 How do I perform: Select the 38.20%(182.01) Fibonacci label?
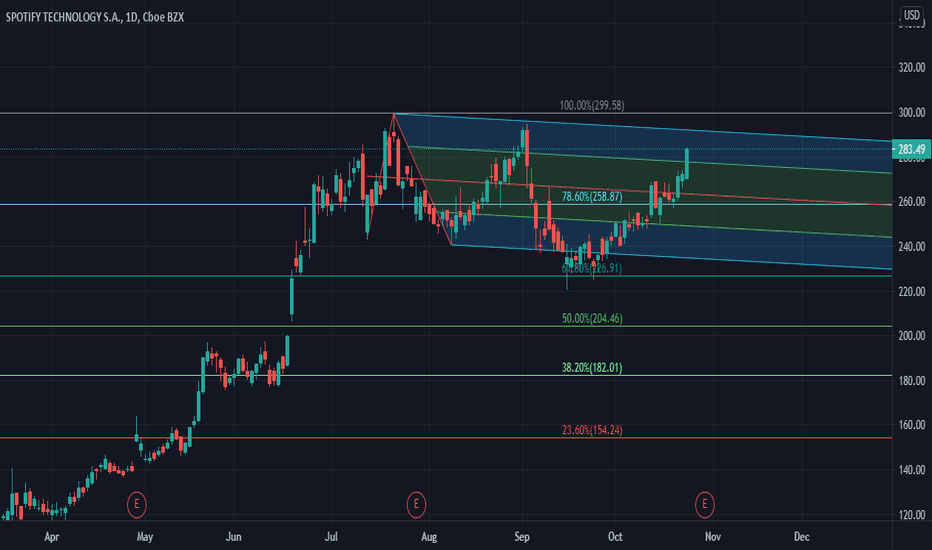(592, 367)
